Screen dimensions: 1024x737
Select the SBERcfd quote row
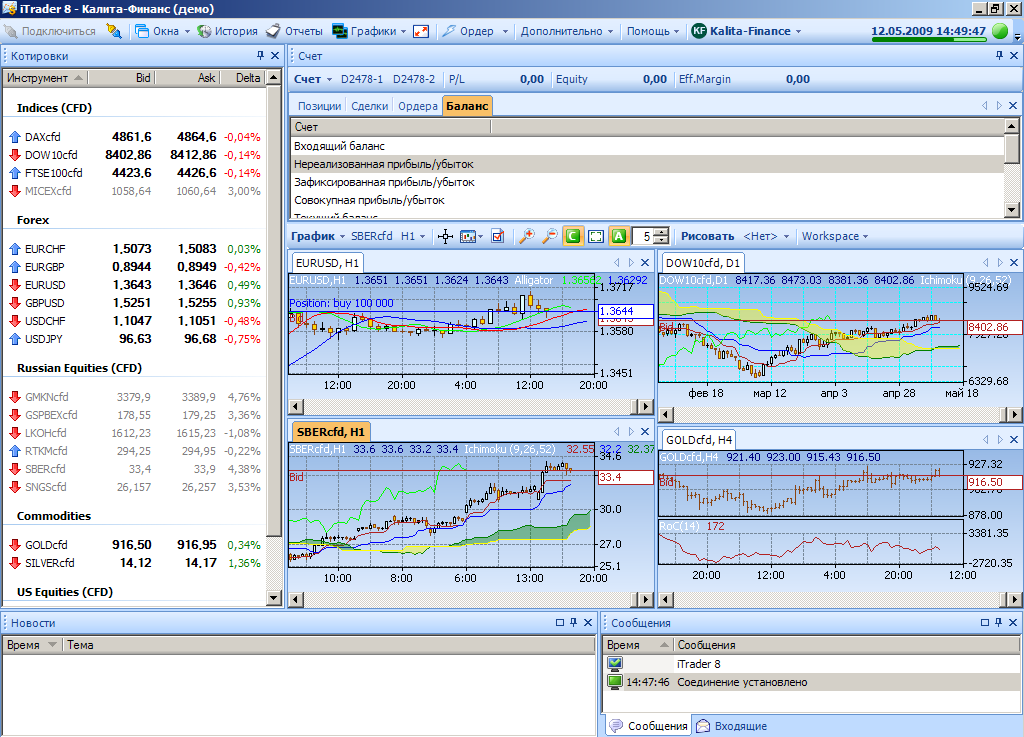point(135,469)
